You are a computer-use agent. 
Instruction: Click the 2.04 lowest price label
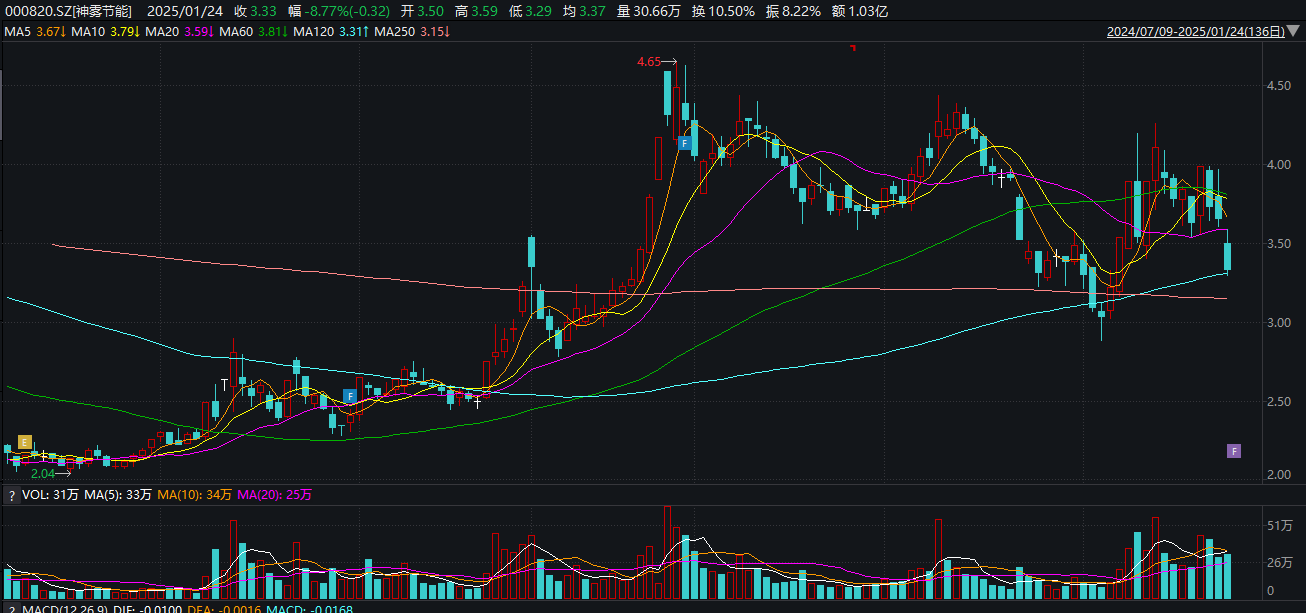point(58,474)
